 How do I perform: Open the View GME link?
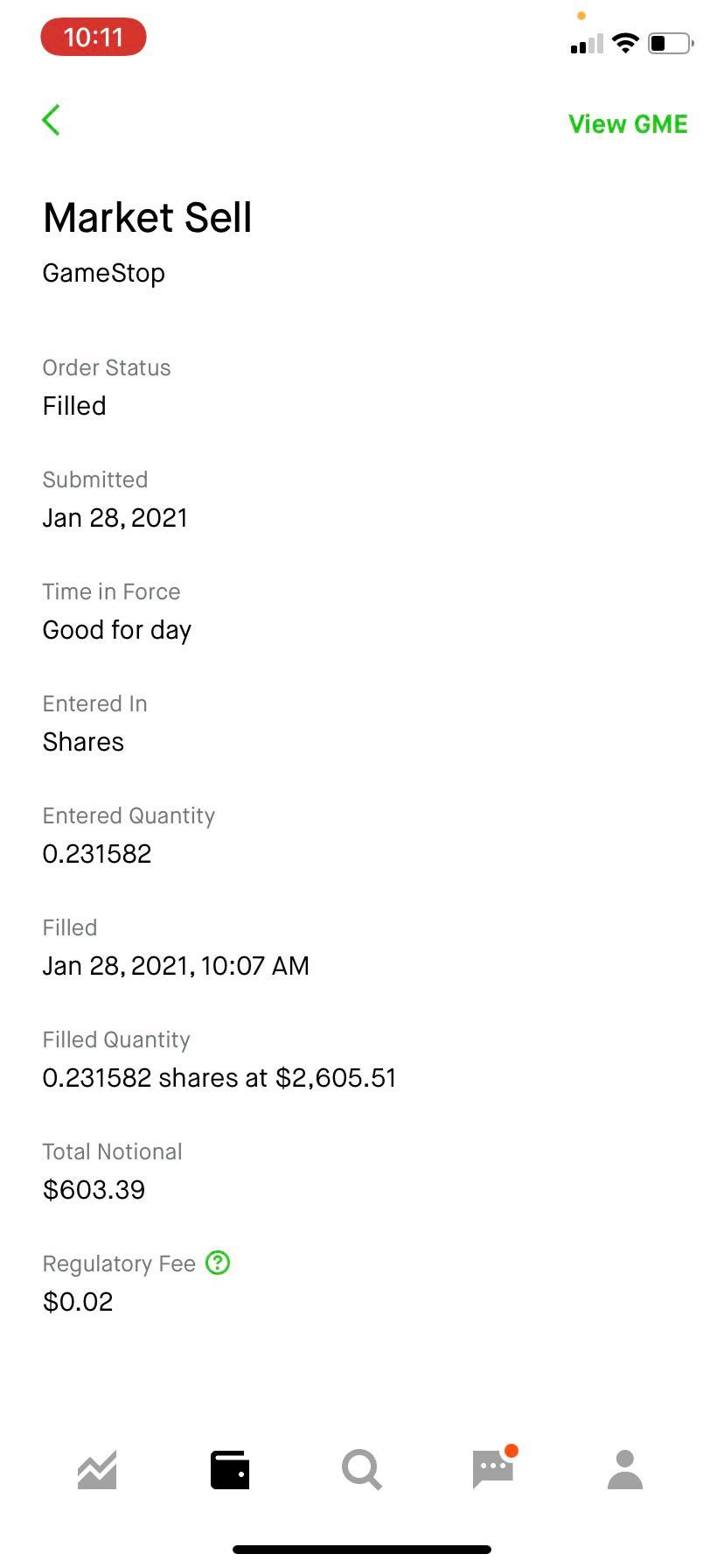click(628, 124)
